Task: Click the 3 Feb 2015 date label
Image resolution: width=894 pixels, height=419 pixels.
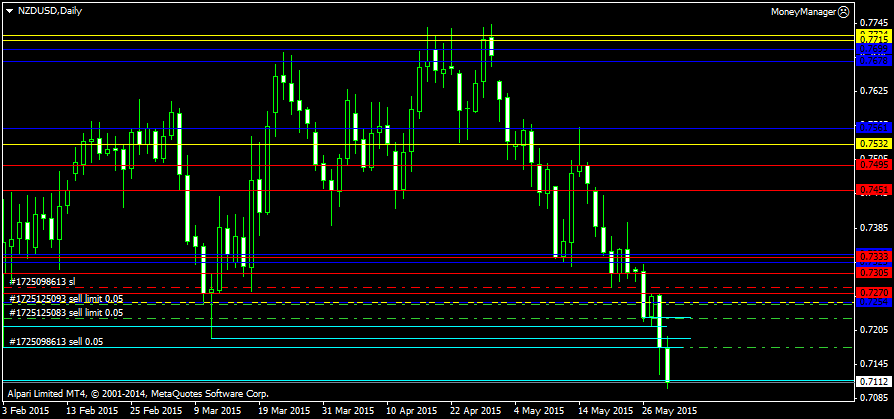Action: [x=26, y=410]
